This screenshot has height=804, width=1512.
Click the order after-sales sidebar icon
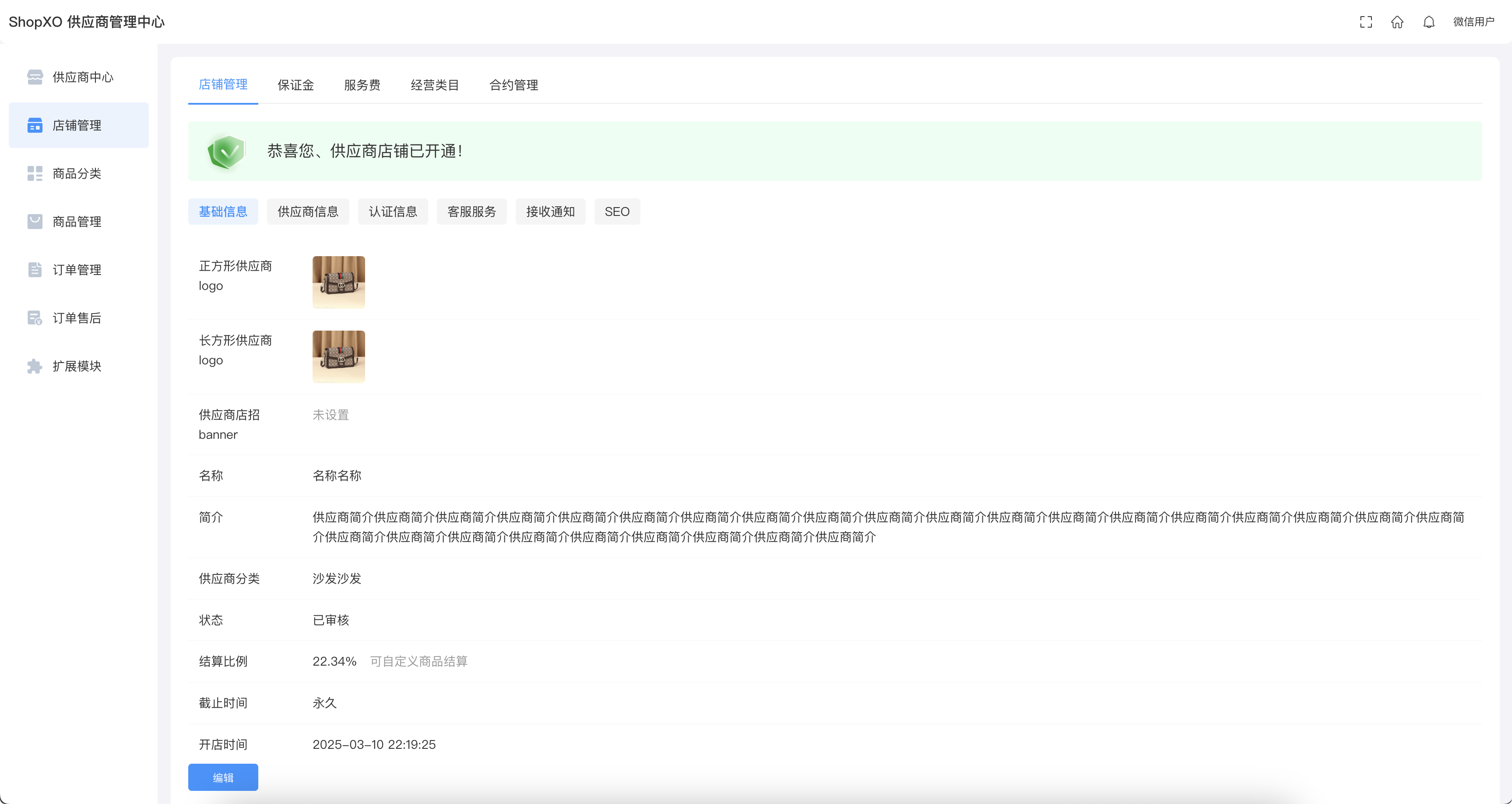(35, 318)
